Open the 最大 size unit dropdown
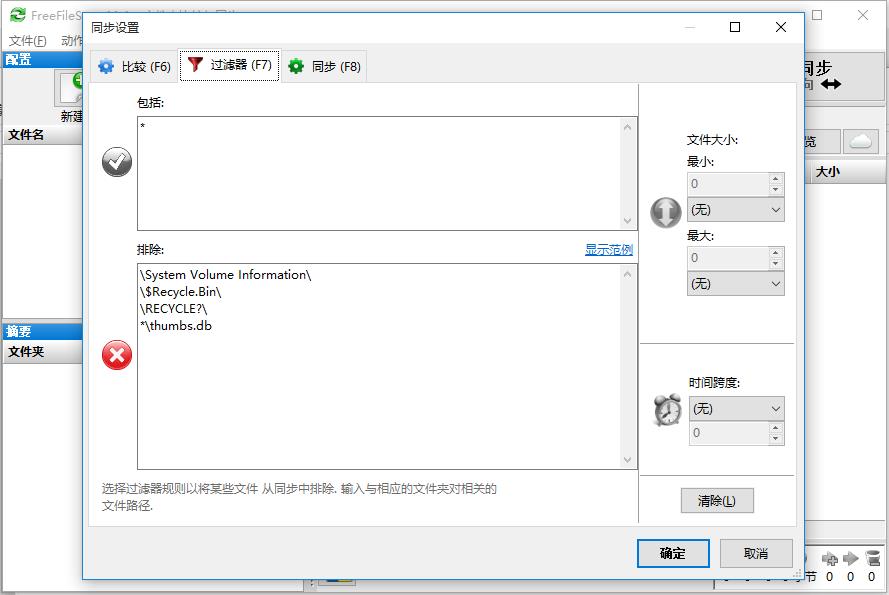Screen dimensions: 889x595 (736, 284)
